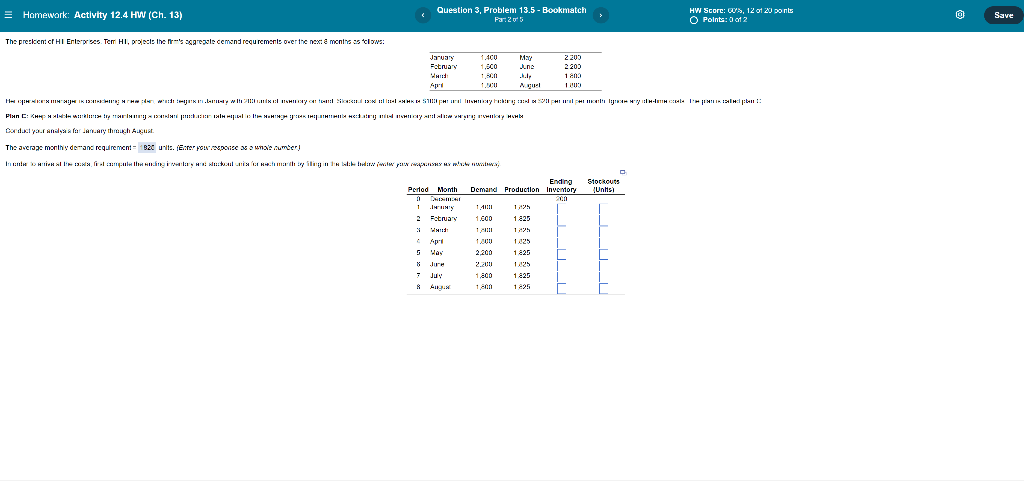The width and height of the screenshot is (1024, 481).
Task: Click the Question 3, Problem 13.5 title
Action: tap(511, 10)
